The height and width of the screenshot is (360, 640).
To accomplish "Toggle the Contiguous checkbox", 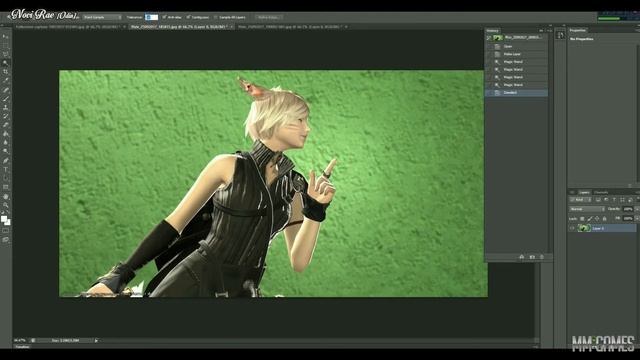I will click(x=188, y=17).
